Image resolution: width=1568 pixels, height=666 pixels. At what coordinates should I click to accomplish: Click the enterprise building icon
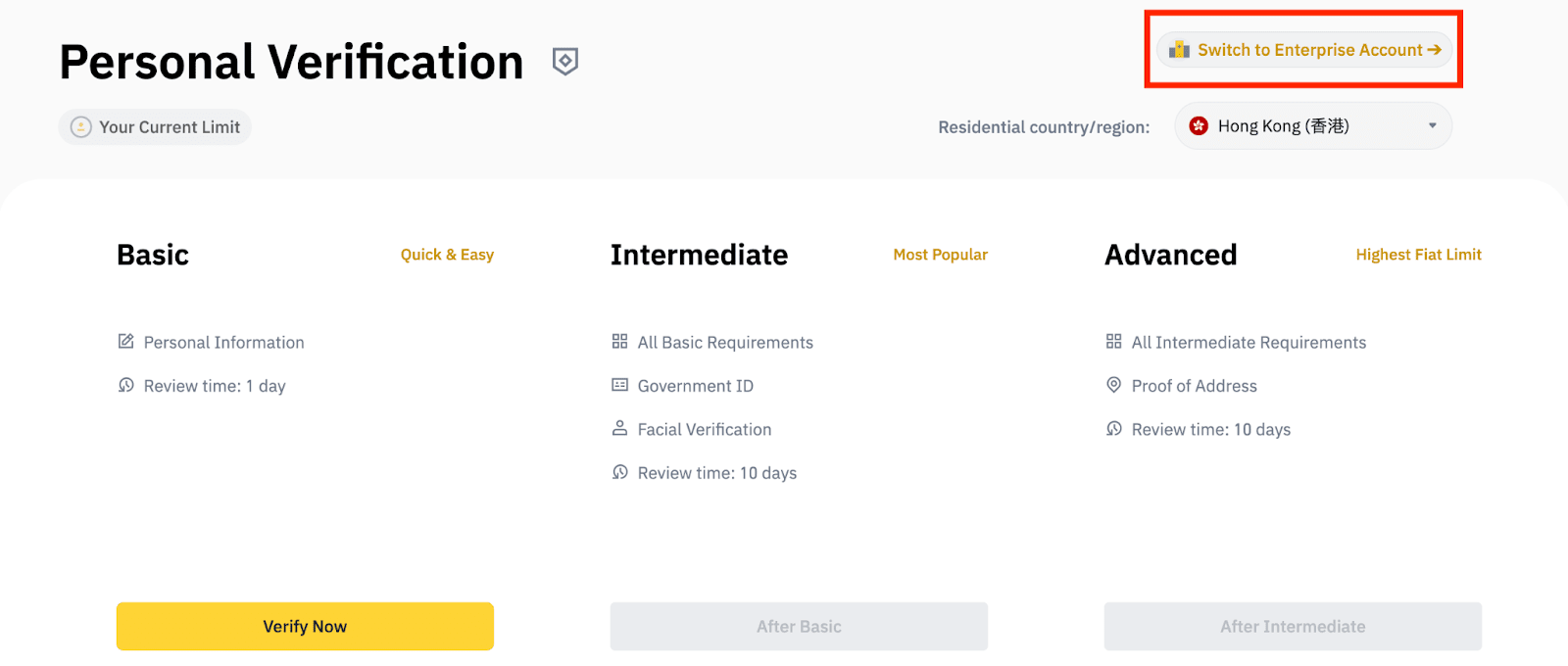point(1179,50)
